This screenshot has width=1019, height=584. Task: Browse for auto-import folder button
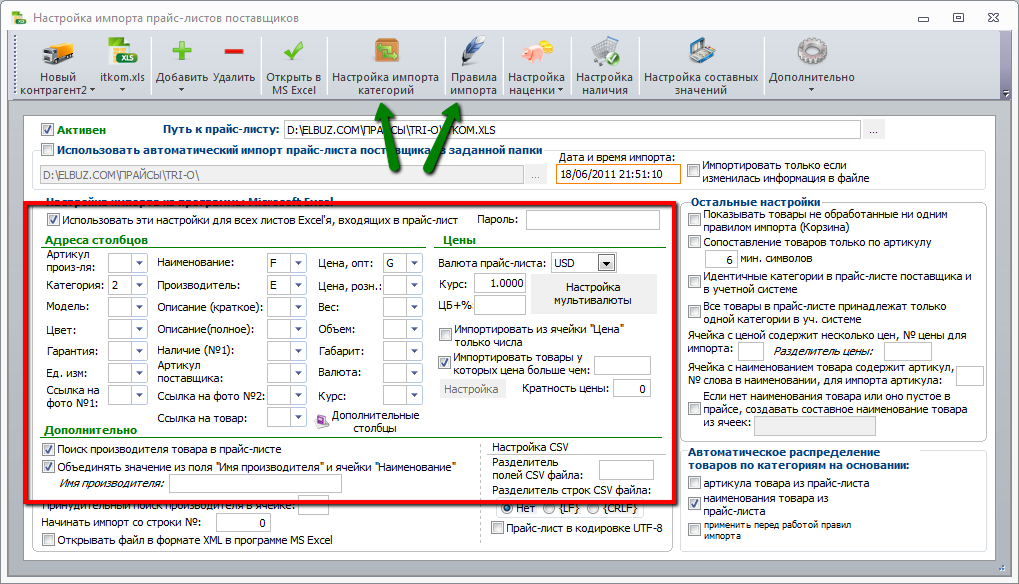click(x=535, y=175)
